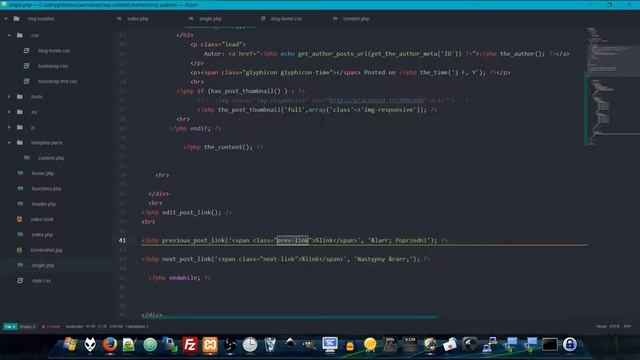The width and height of the screenshot is (640, 360).
Task: Open bootstrap.css in the tree view
Action: pos(53,66)
